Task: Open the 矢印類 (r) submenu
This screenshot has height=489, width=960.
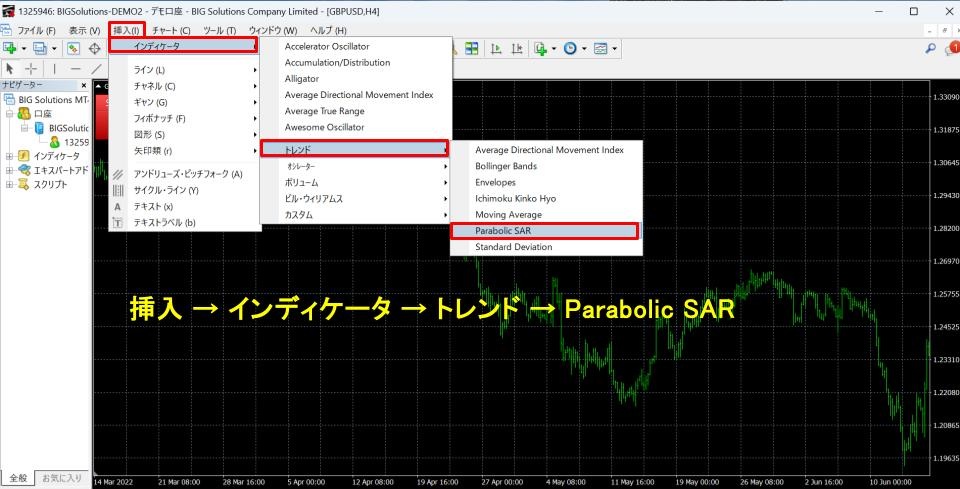Action: [x=185, y=151]
